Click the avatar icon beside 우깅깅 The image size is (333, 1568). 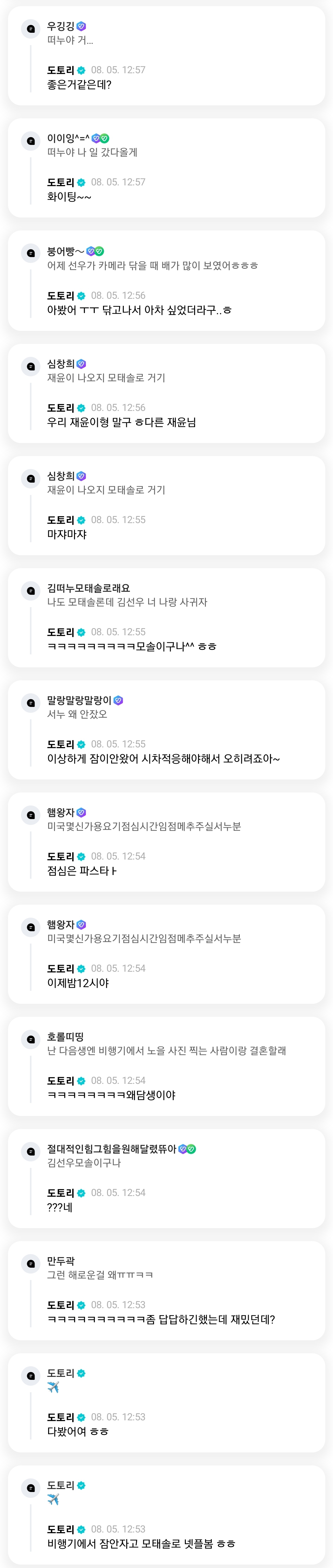[30, 29]
